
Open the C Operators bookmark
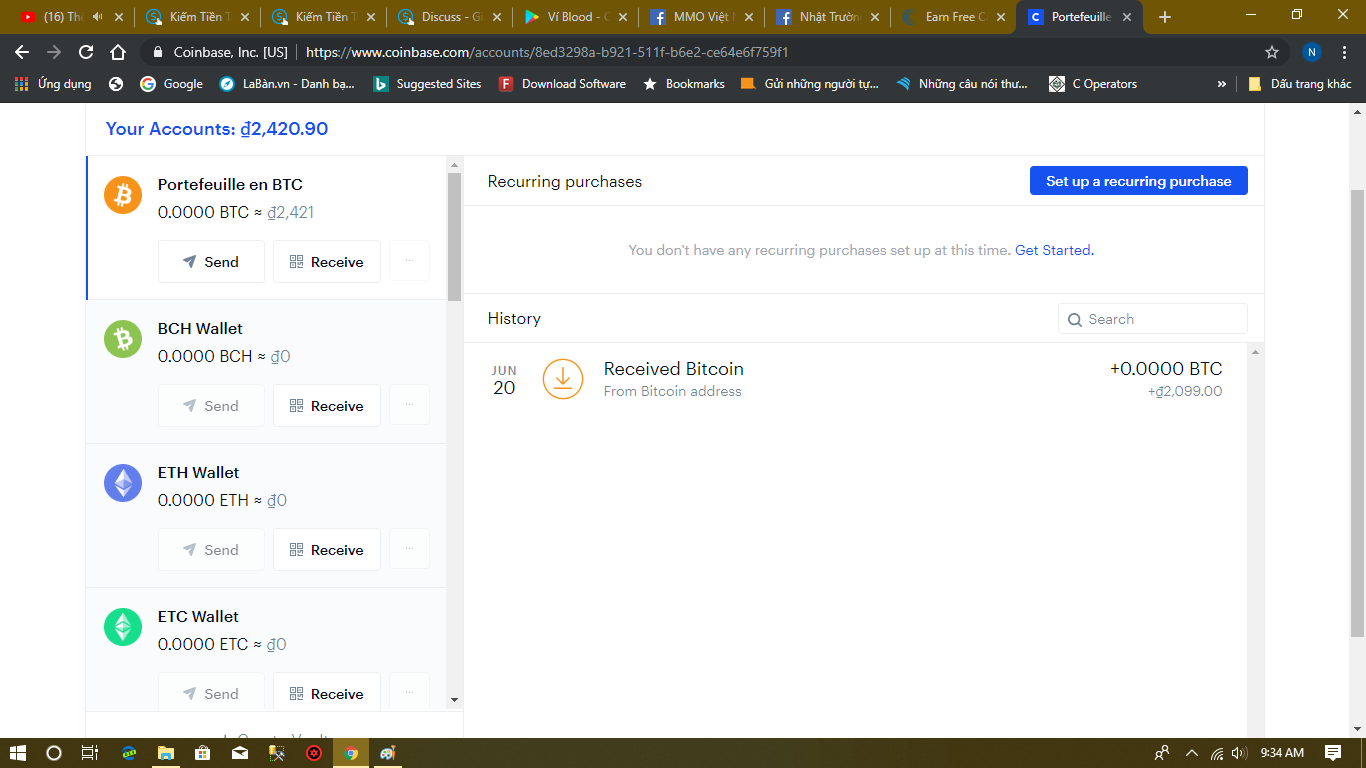point(1093,84)
